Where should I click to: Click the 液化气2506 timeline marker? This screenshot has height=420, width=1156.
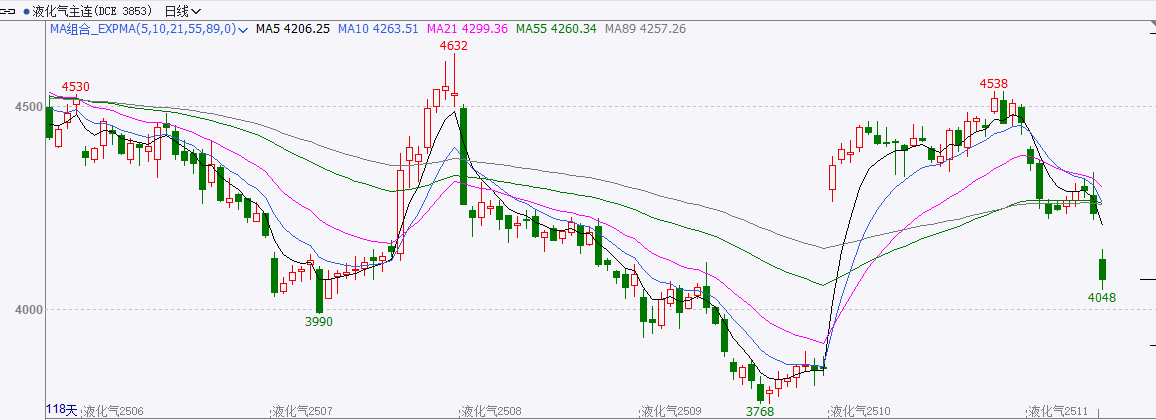click(x=113, y=411)
